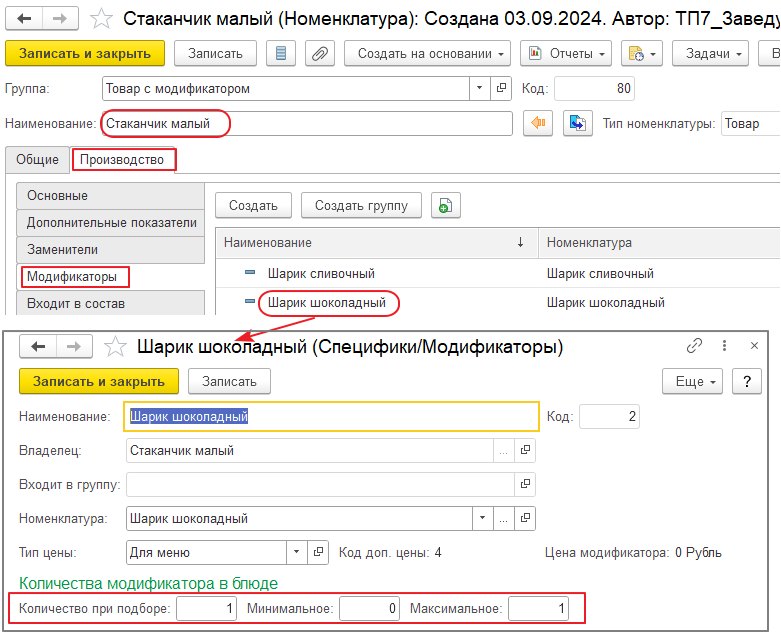Image resolution: width=781 pixels, height=637 pixels.
Task: Go back in the Шарик шоколадный dialog
Action: 38,346
